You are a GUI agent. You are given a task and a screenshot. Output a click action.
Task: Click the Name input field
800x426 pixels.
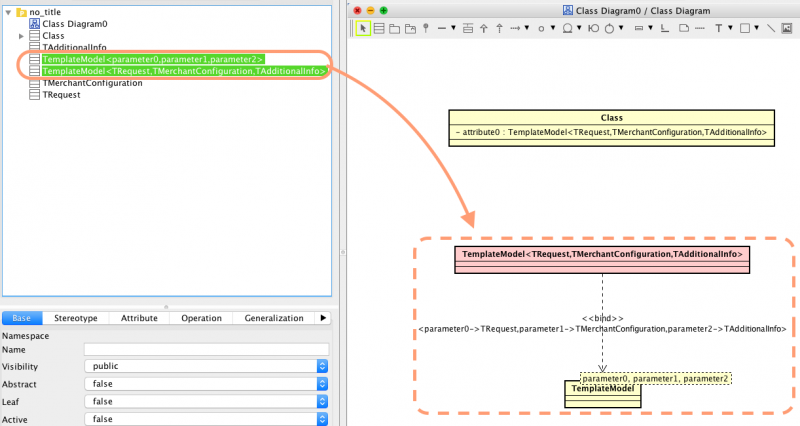207,349
